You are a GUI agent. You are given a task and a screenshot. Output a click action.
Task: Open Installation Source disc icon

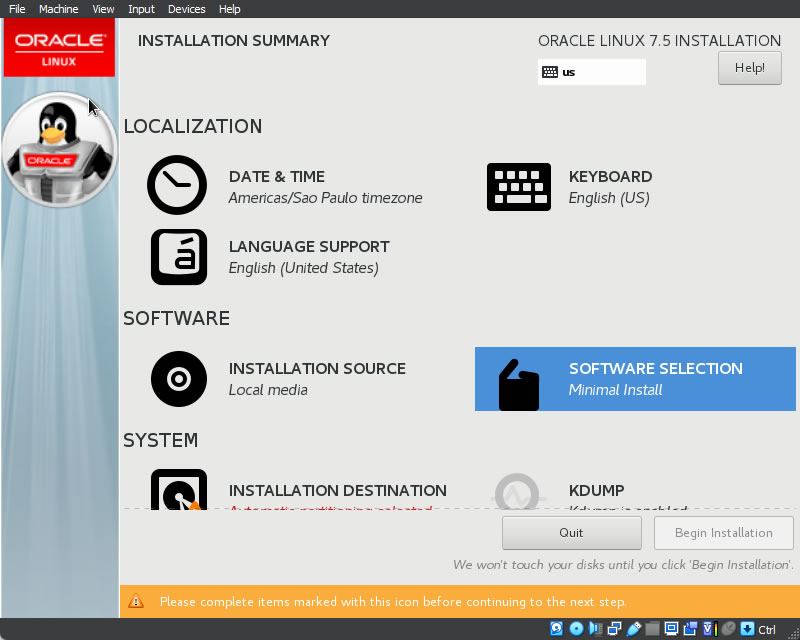(x=179, y=379)
